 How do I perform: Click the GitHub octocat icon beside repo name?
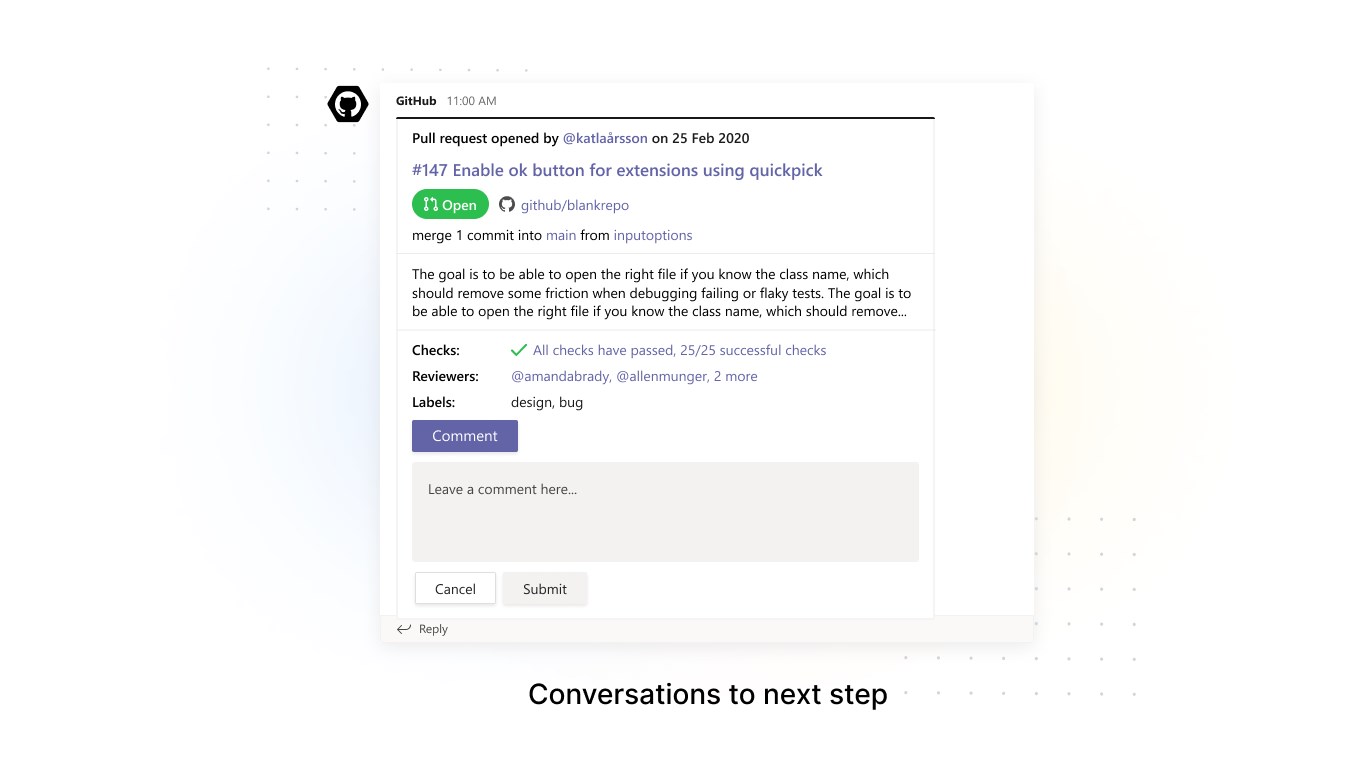pyautogui.click(x=507, y=205)
